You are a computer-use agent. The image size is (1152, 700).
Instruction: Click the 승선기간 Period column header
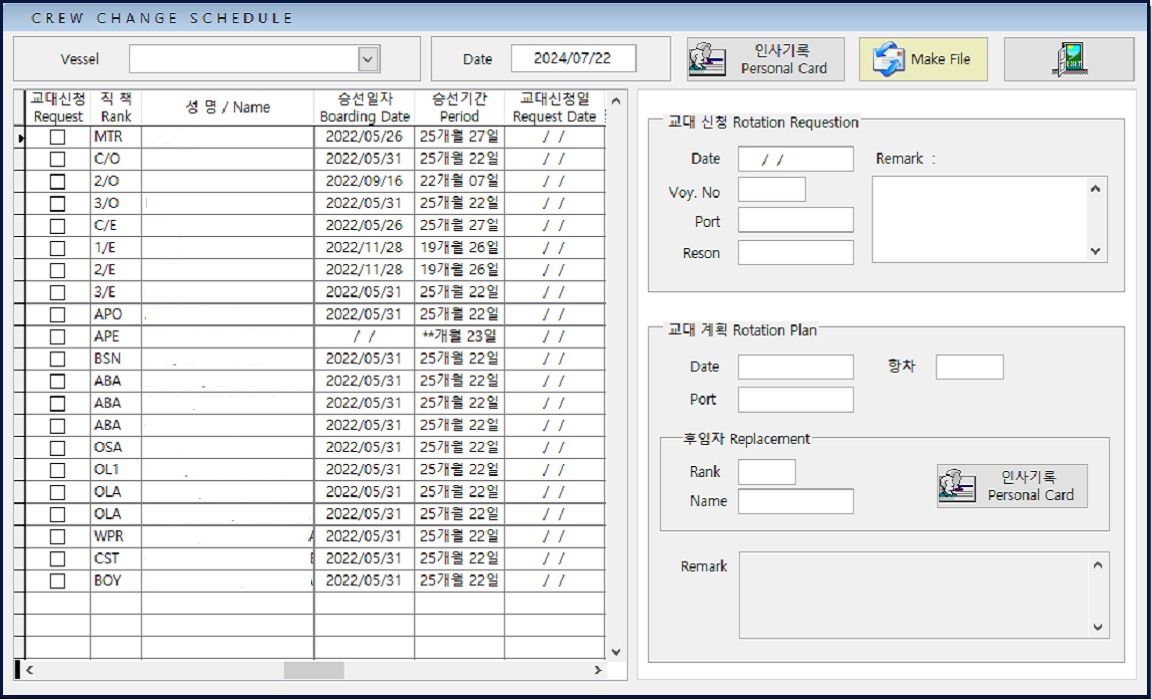(459, 107)
